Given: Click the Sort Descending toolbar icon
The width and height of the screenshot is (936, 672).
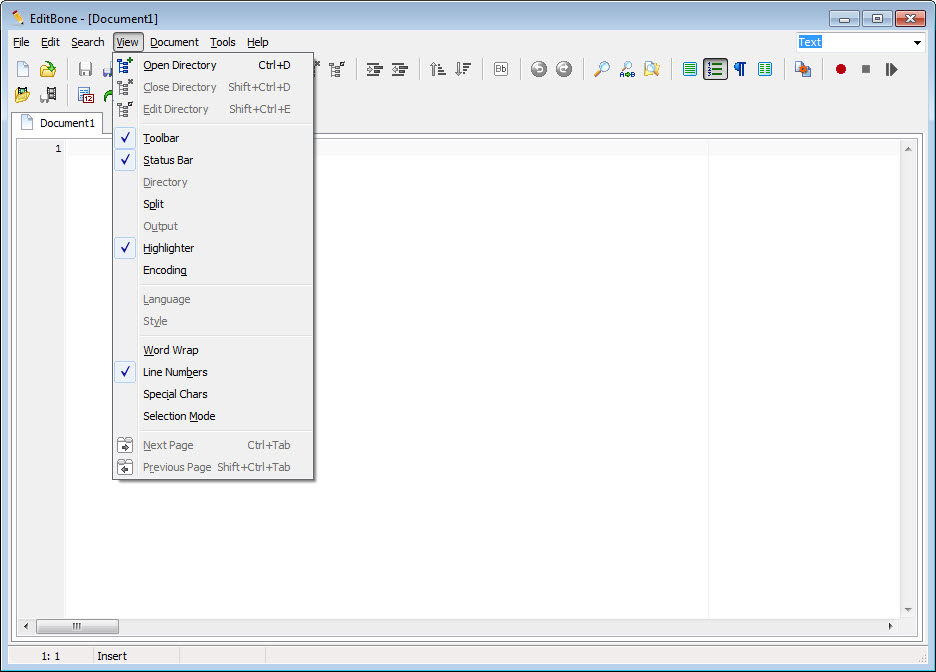Looking at the screenshot, I should tap(463, 69).
